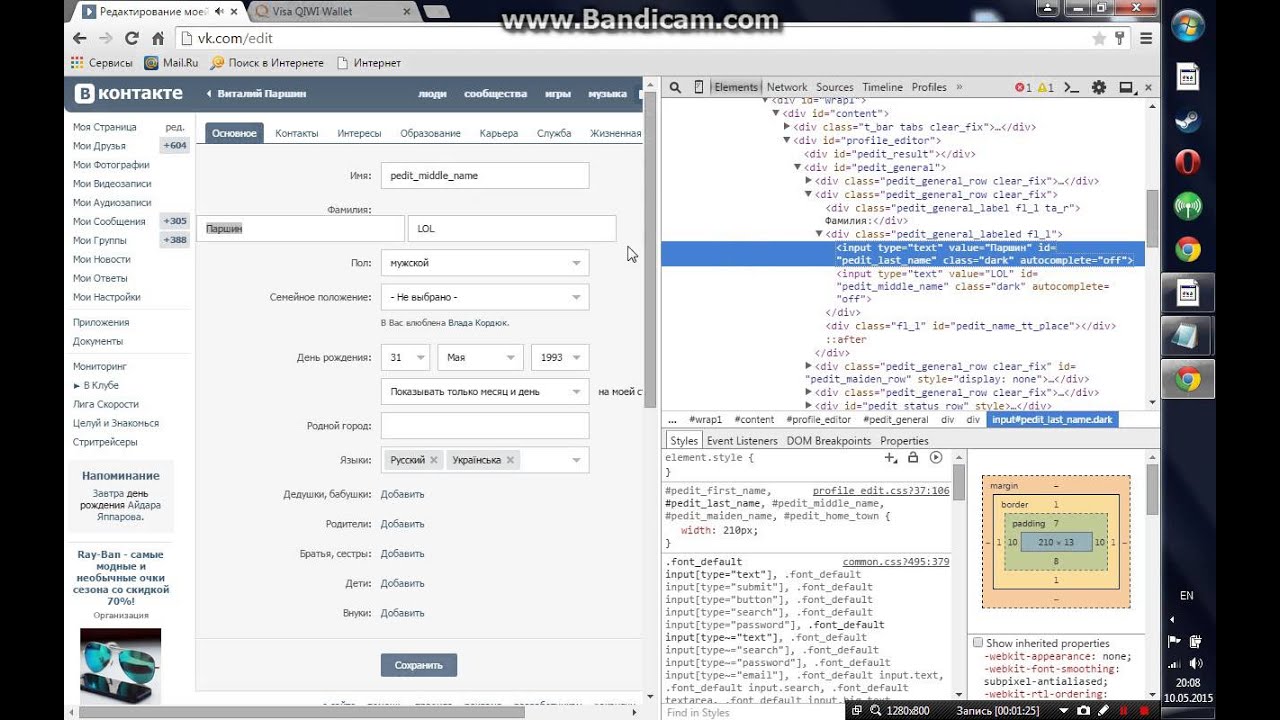Open Steam from the Windows taskbar
1280x720 pixels.
[1187, 120]
